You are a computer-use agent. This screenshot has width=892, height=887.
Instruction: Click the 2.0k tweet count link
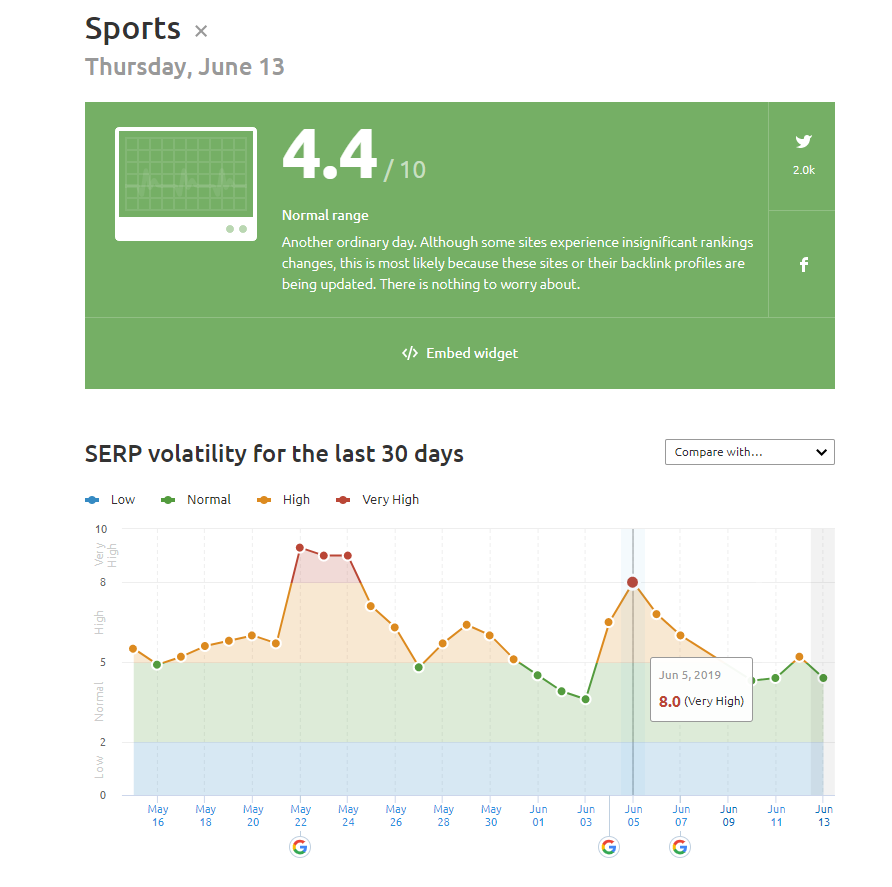coord(803,171)
